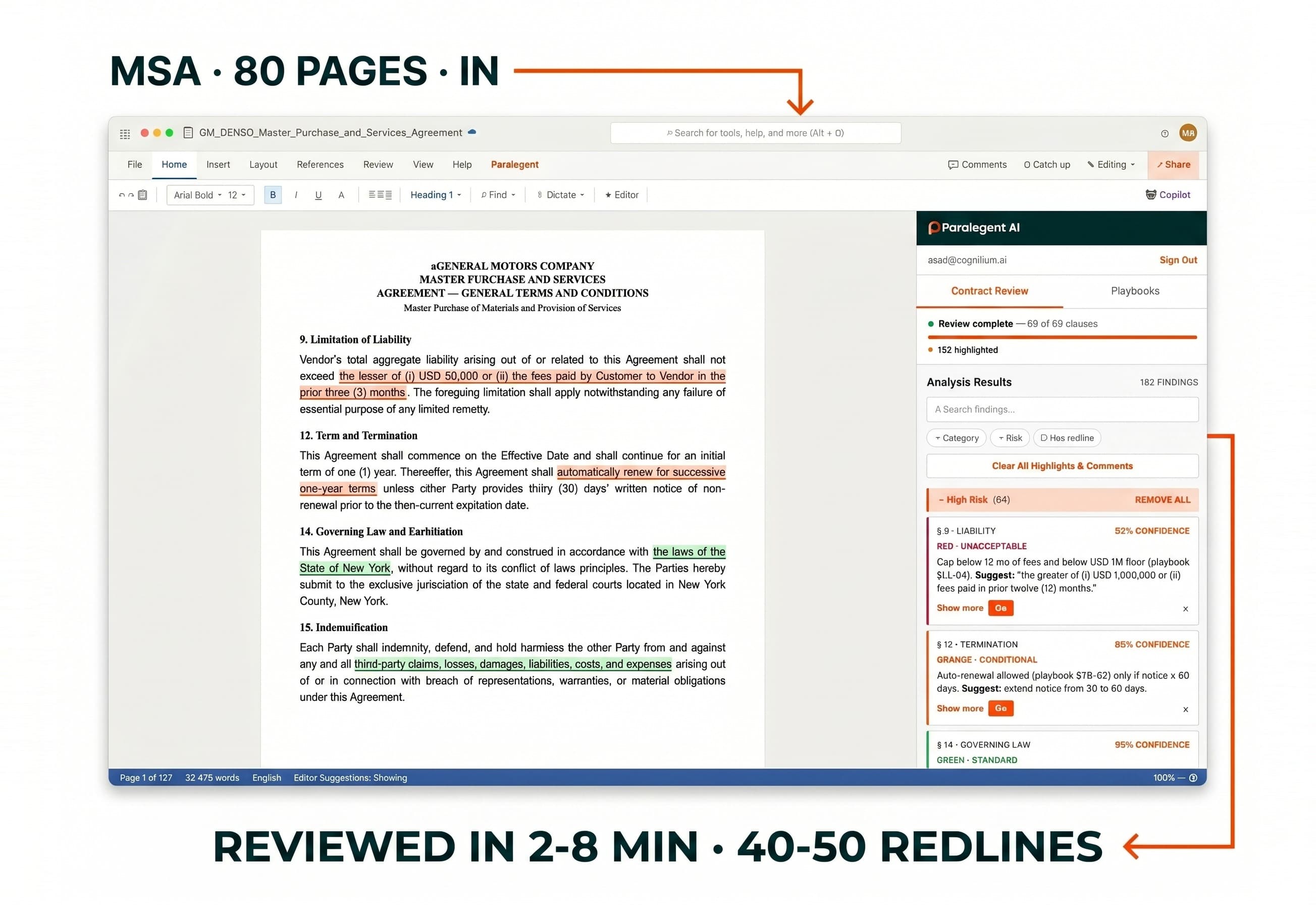Switch to the View tab
The image size is (1316, 905).
point(423,165)
